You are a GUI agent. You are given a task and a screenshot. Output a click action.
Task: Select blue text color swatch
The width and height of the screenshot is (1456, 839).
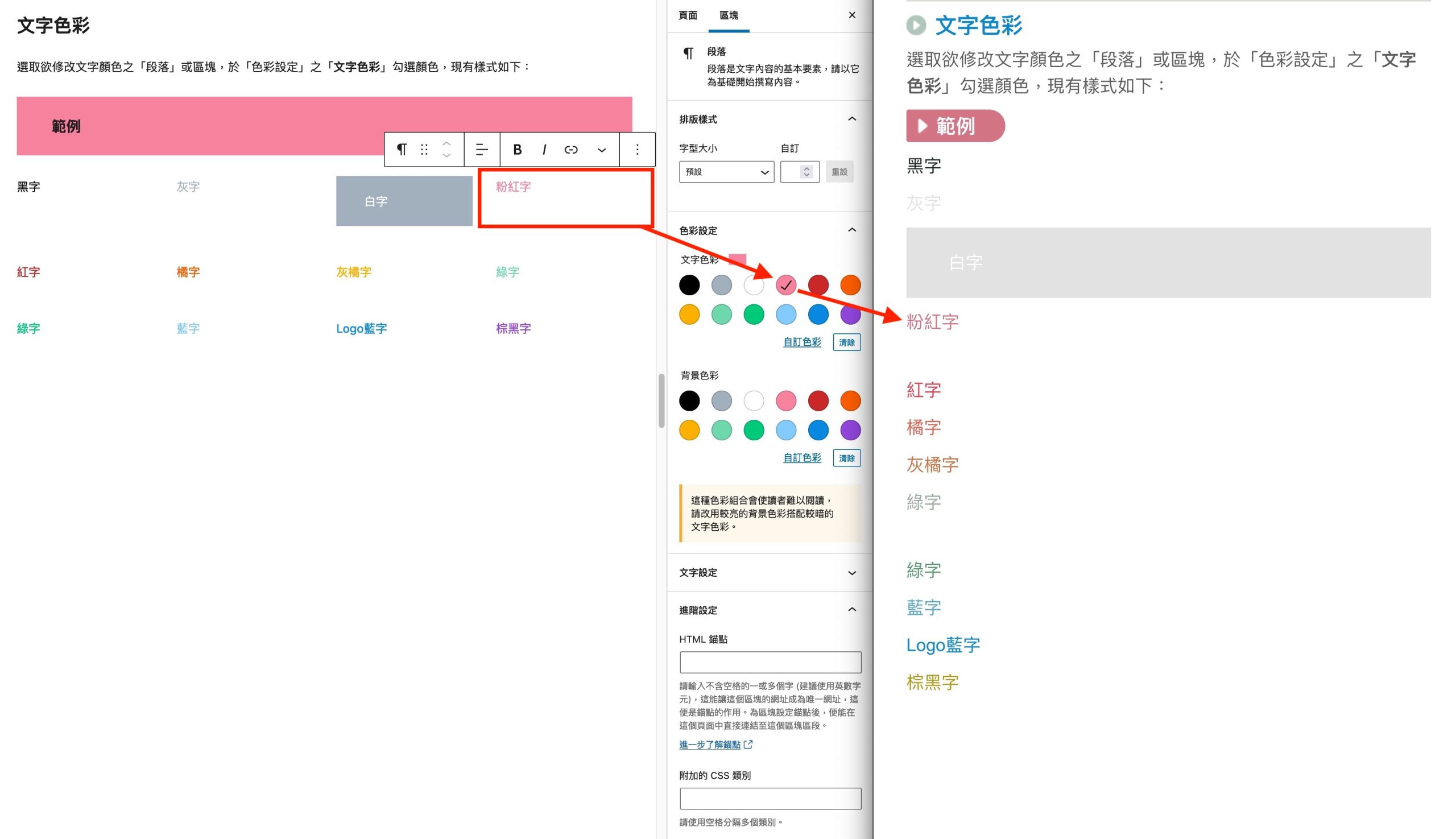pyautogui.click(x=818, y=314)
